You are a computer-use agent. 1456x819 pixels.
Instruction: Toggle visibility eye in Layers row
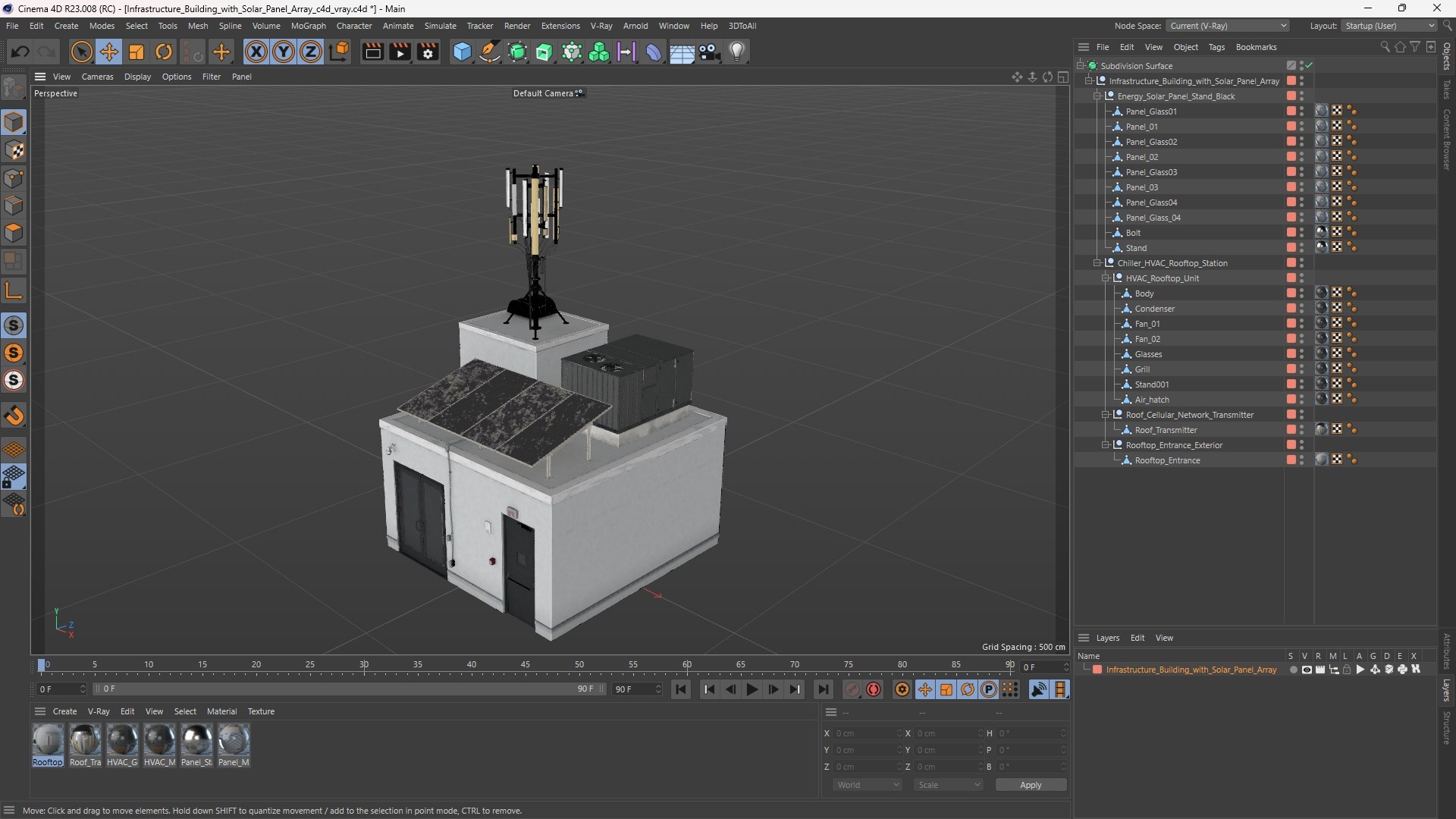click(x=1307, y=670)
